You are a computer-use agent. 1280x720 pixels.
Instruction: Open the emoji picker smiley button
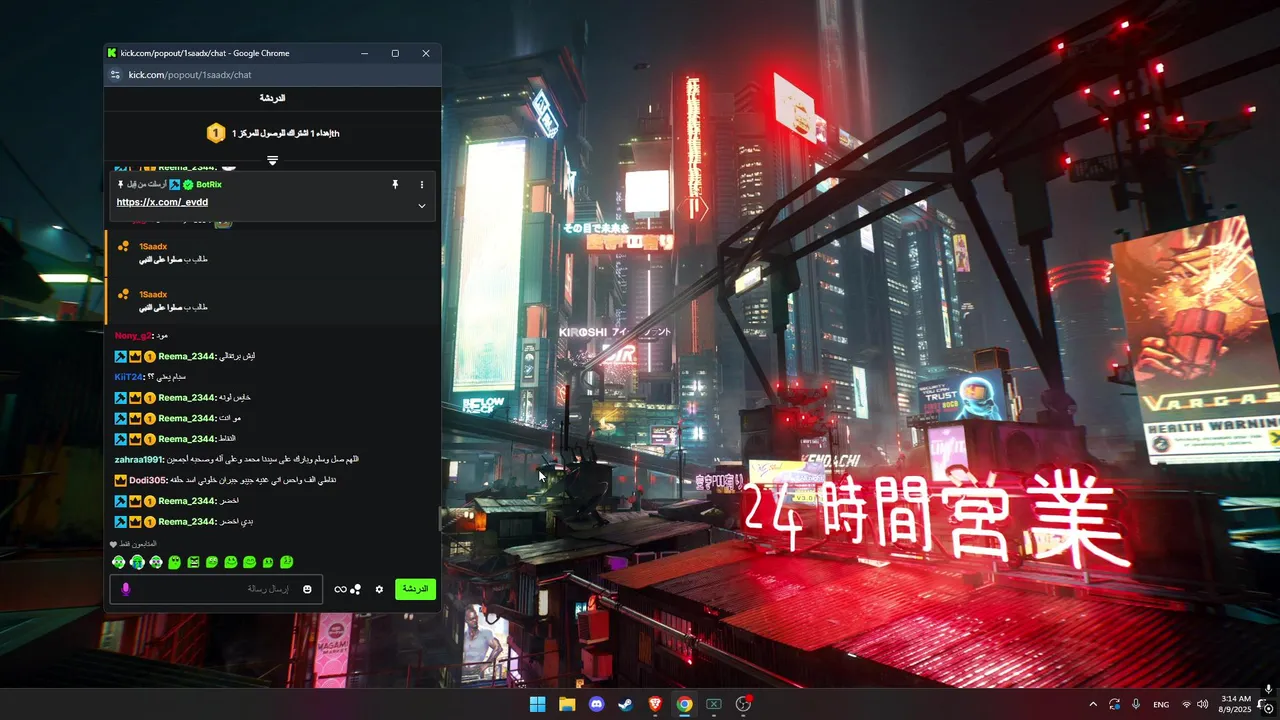pos(307,589)
